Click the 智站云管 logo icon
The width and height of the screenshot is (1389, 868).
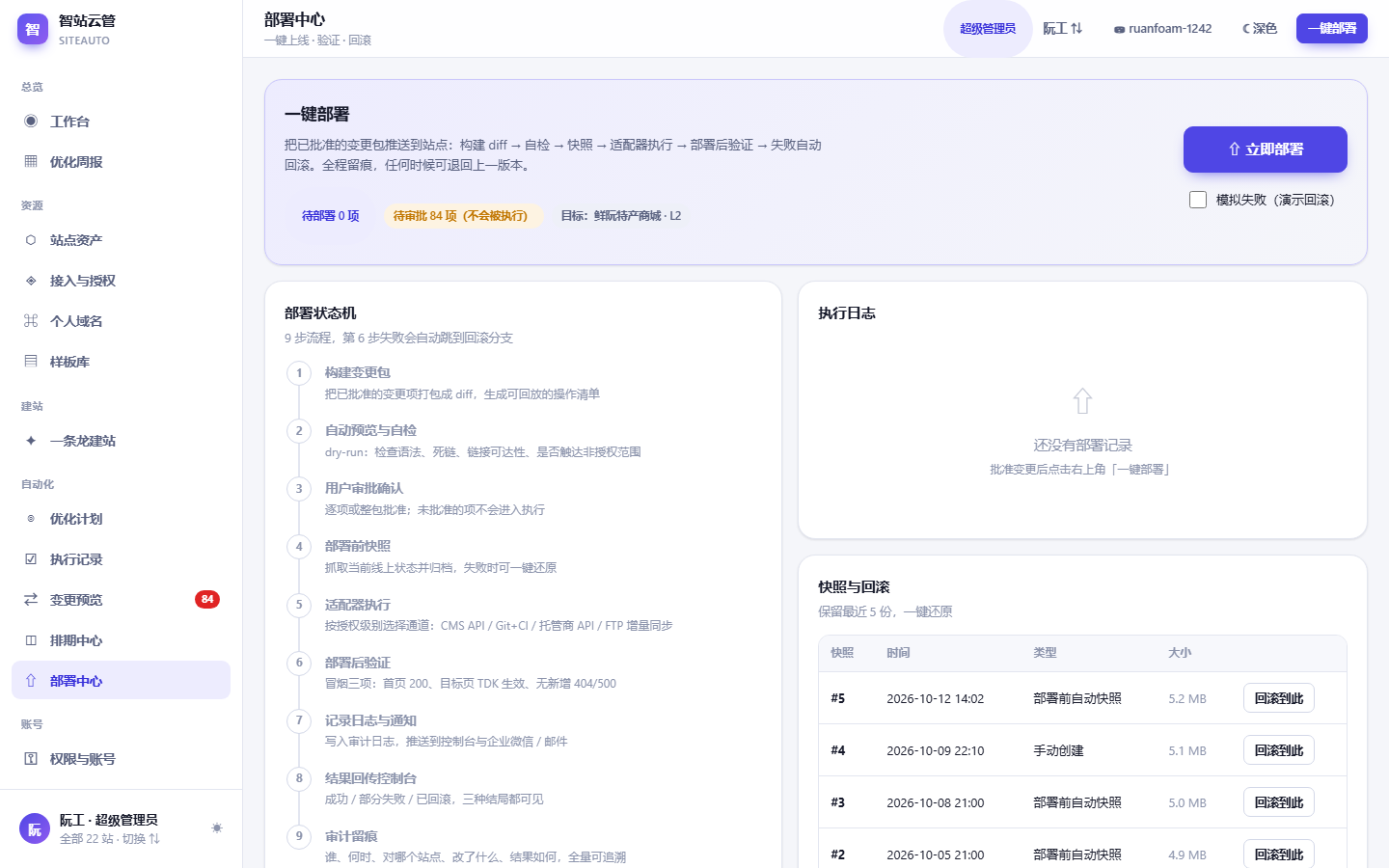(33, 29)
